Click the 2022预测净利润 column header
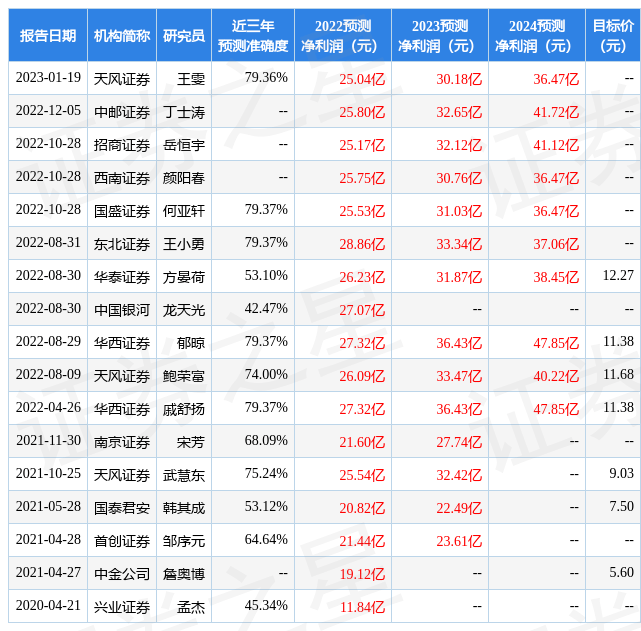 click(x=343, y=36)
